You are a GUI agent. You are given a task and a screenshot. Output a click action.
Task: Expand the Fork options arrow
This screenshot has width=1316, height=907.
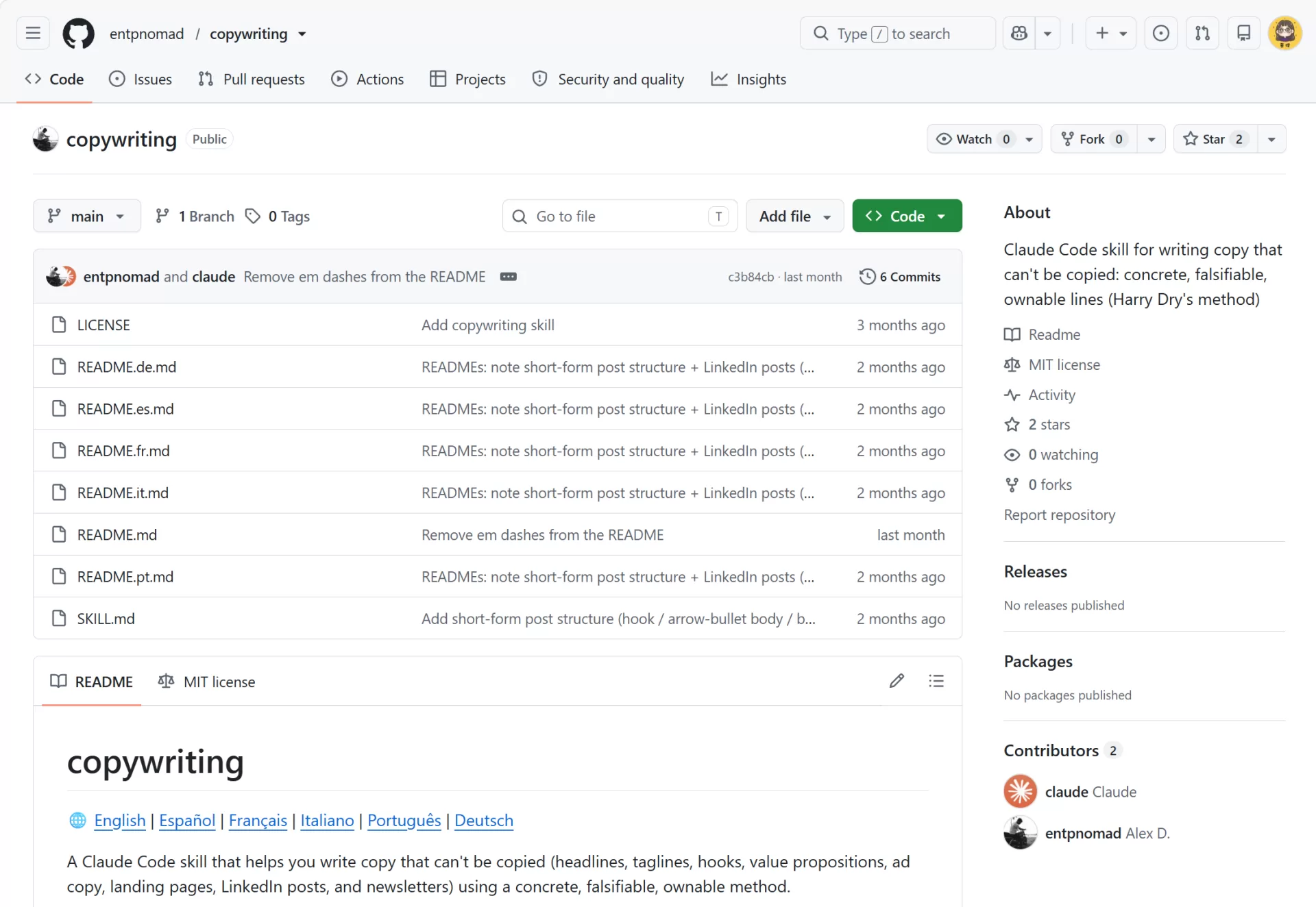point(1151,139)
